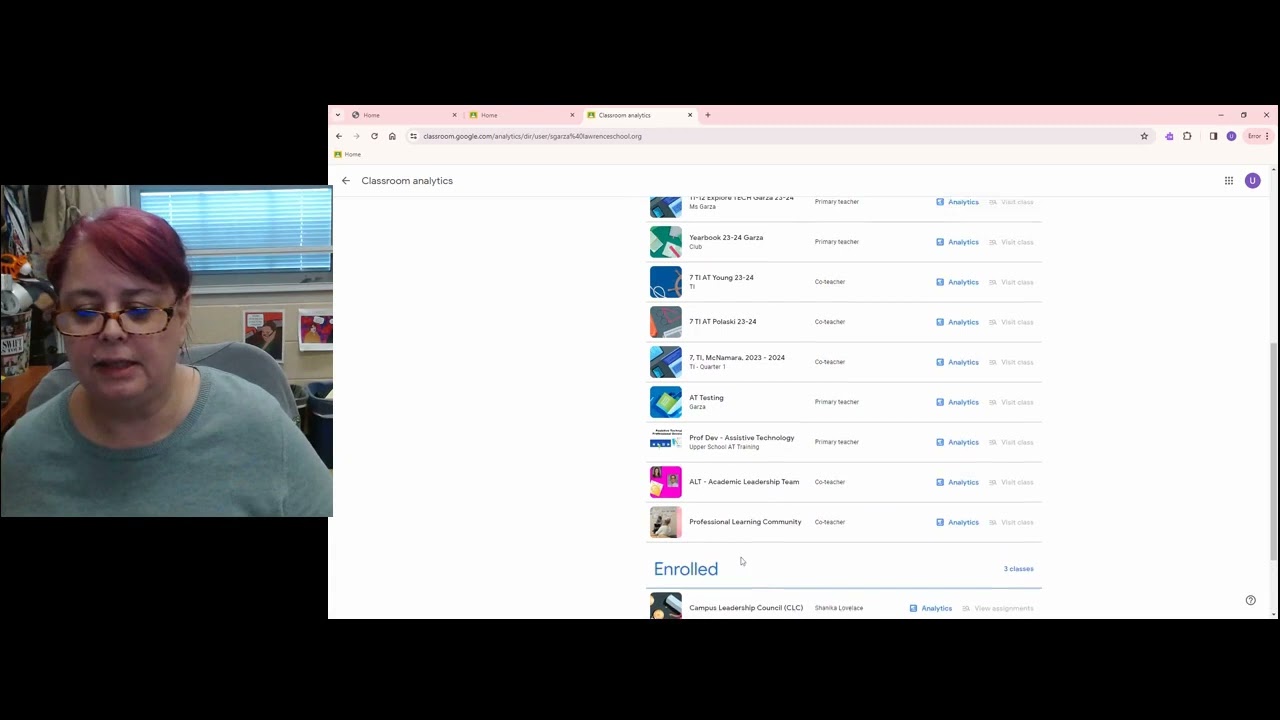Close the second Home tab

(x=572, y=115)
